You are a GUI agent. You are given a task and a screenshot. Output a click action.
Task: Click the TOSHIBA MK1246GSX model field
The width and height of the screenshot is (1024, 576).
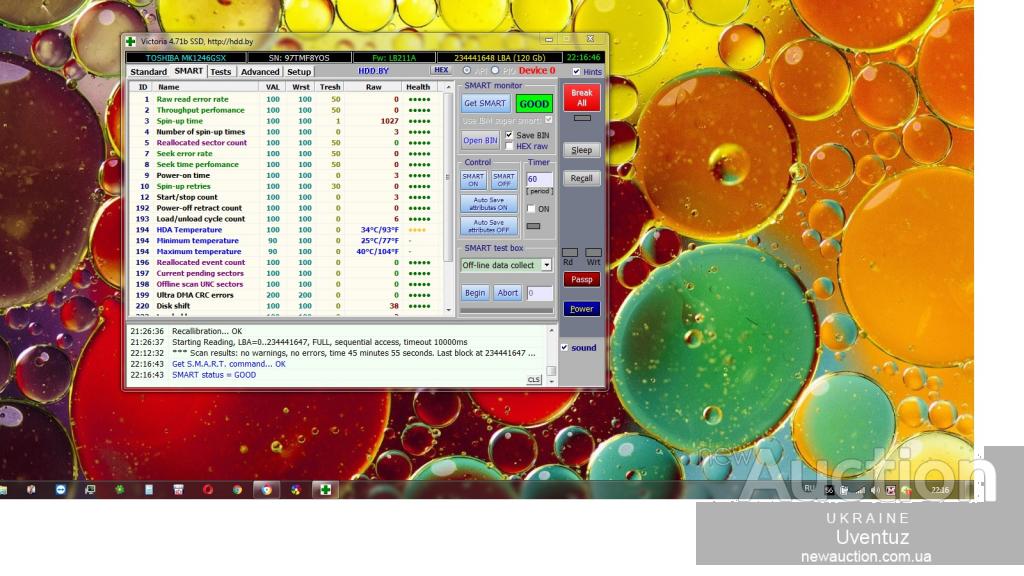pyautogui.click(x=185, y=57)
